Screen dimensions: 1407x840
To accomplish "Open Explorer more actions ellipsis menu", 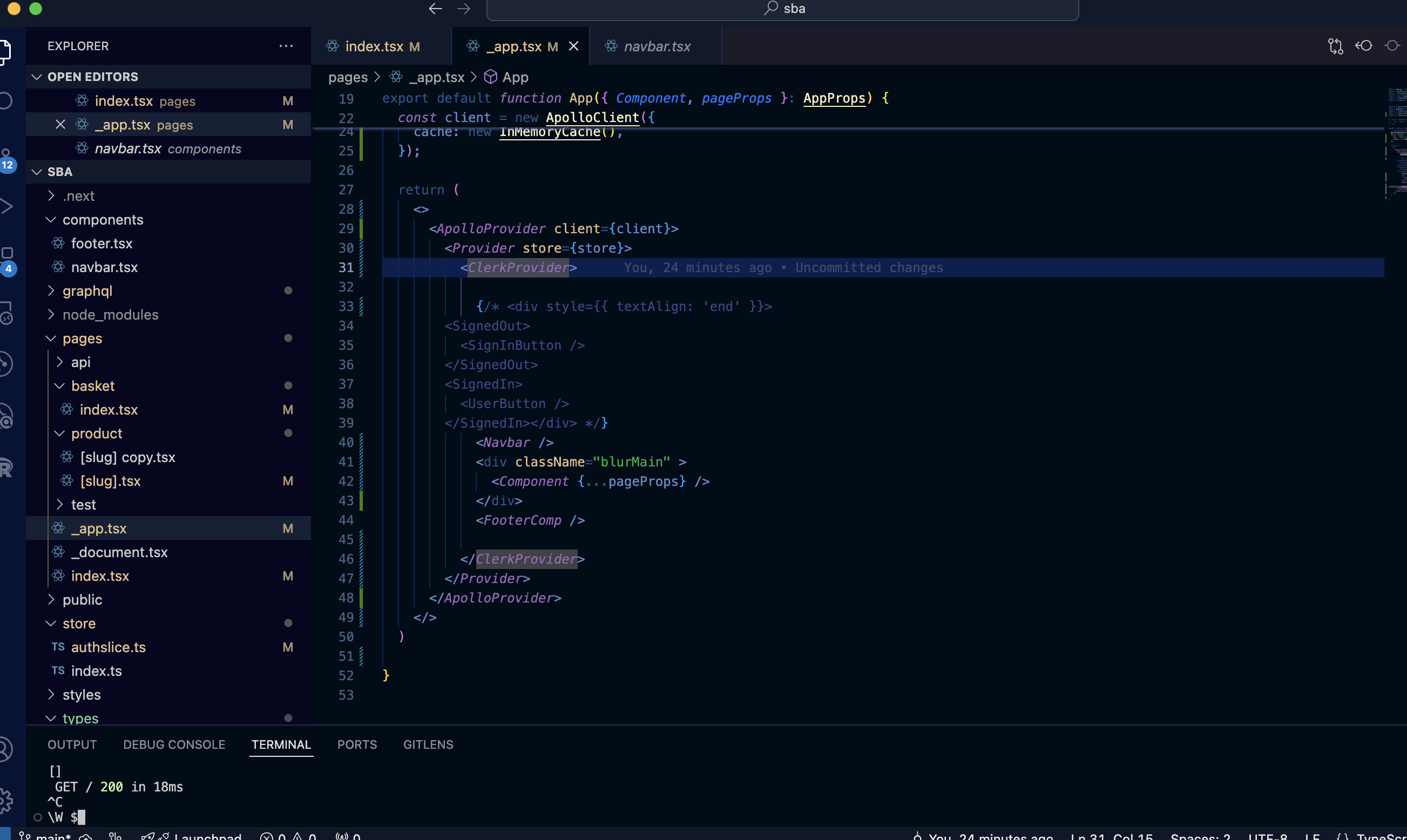I will point(286,46).
